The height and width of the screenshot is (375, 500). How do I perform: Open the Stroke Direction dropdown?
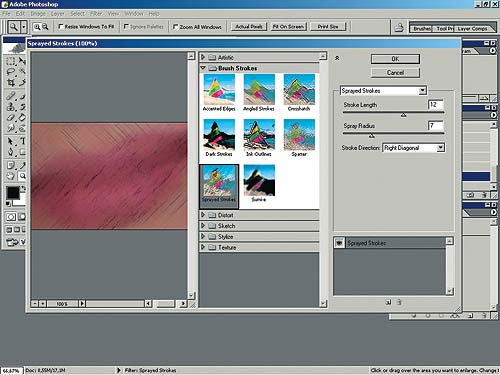[441, 148]
